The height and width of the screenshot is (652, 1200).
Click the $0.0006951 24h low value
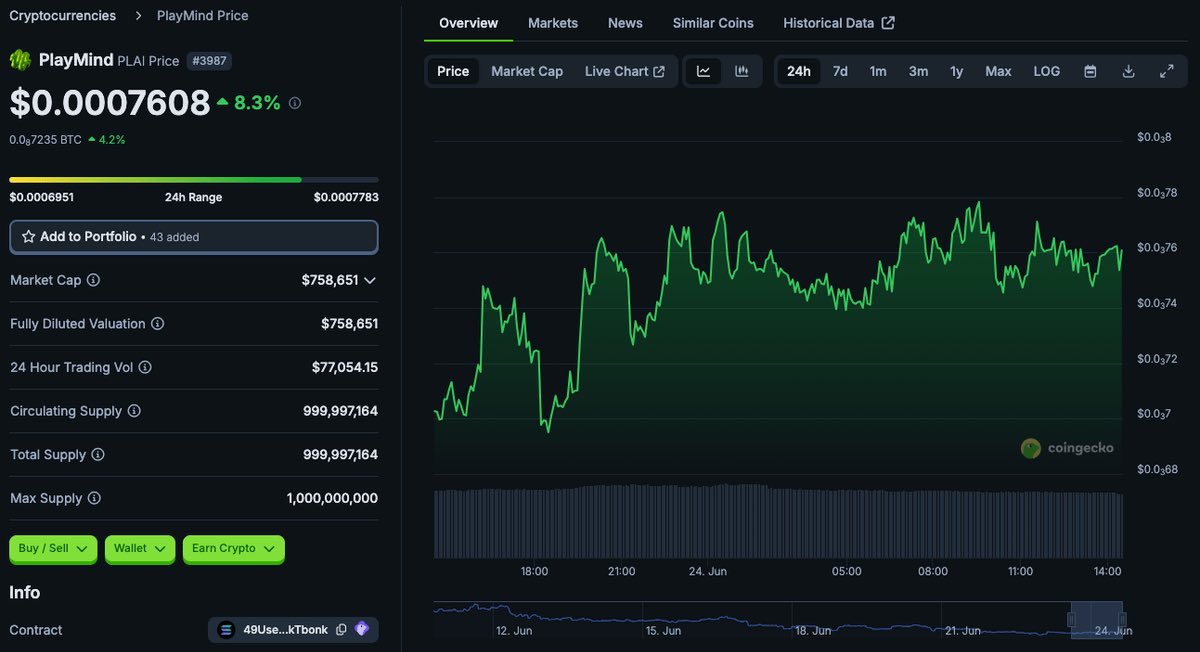tap(41, 197)
